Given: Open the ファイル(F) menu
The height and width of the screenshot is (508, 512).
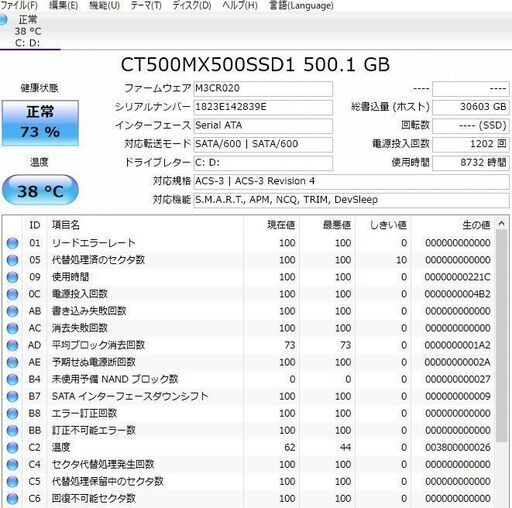Looking at the screenshot, I should click(19, 5).
